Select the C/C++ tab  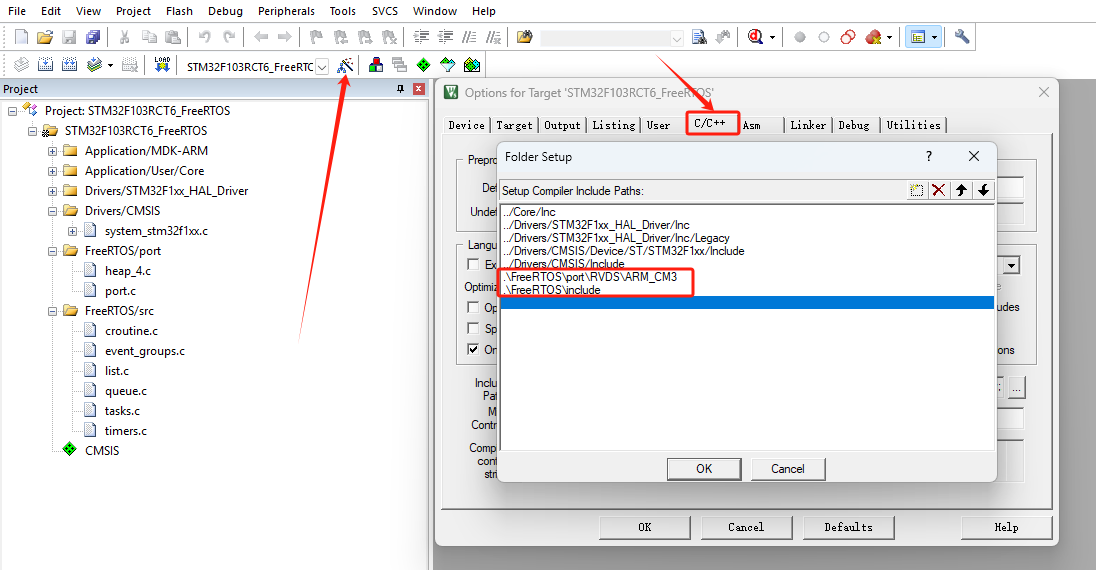[712, 123]
